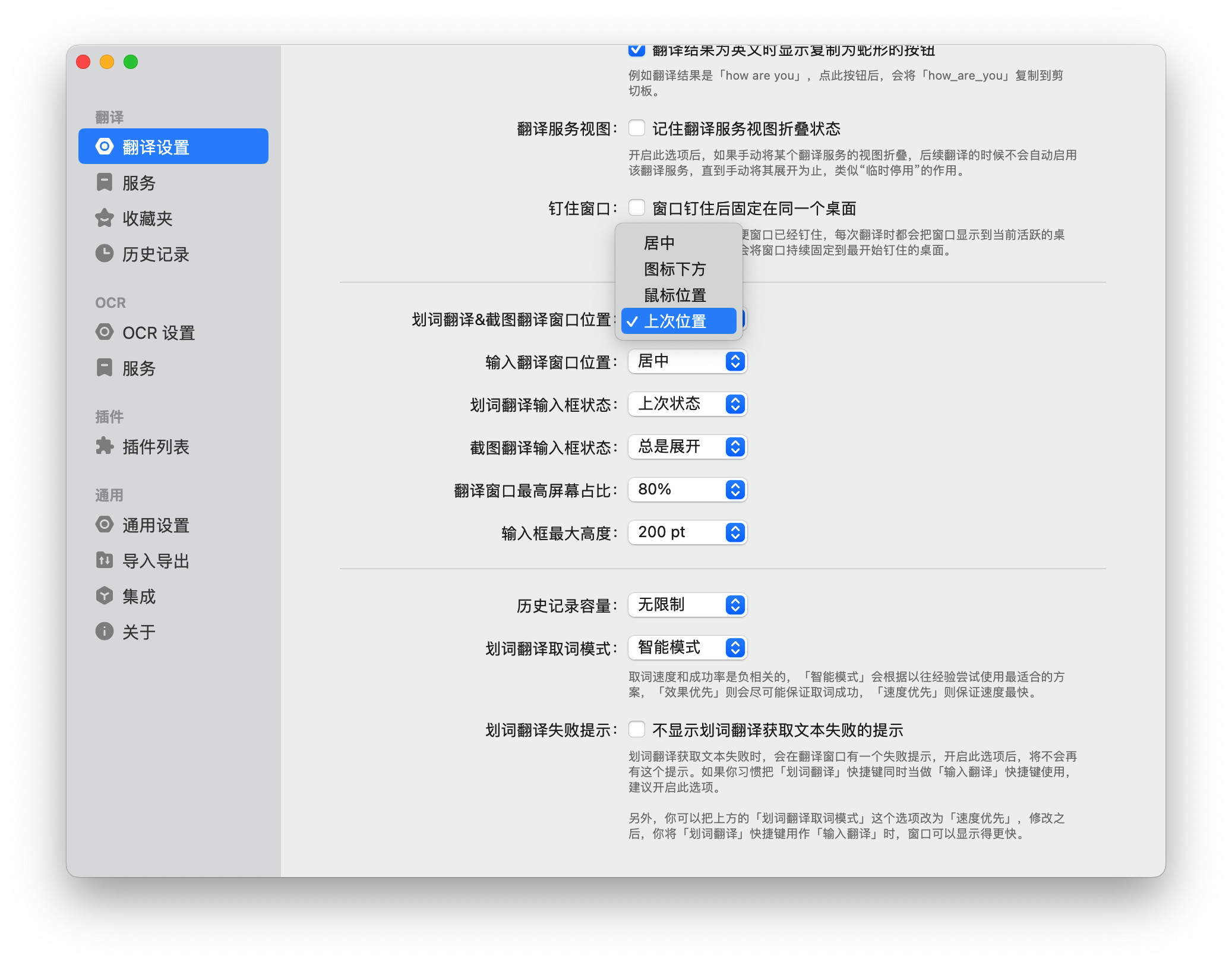This screenshot has height=965, width=1232.
Task: Open 服务 under the translation section
Action: (x=139, y=183)
